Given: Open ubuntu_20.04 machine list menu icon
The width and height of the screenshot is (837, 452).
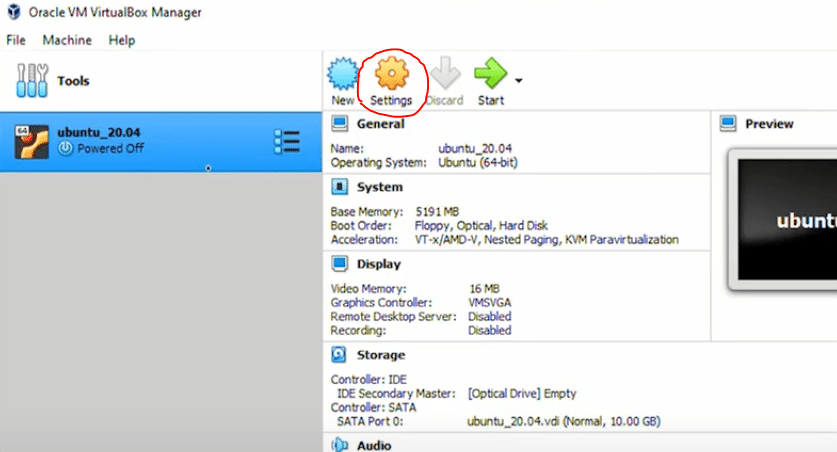Looking at the screenshot, I should click(287, 141).
